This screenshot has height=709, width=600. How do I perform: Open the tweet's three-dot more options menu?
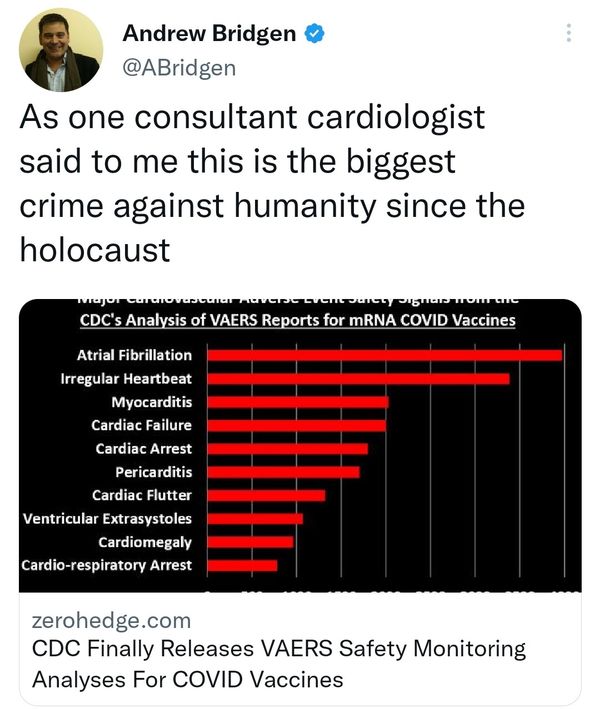coord(568,33)
